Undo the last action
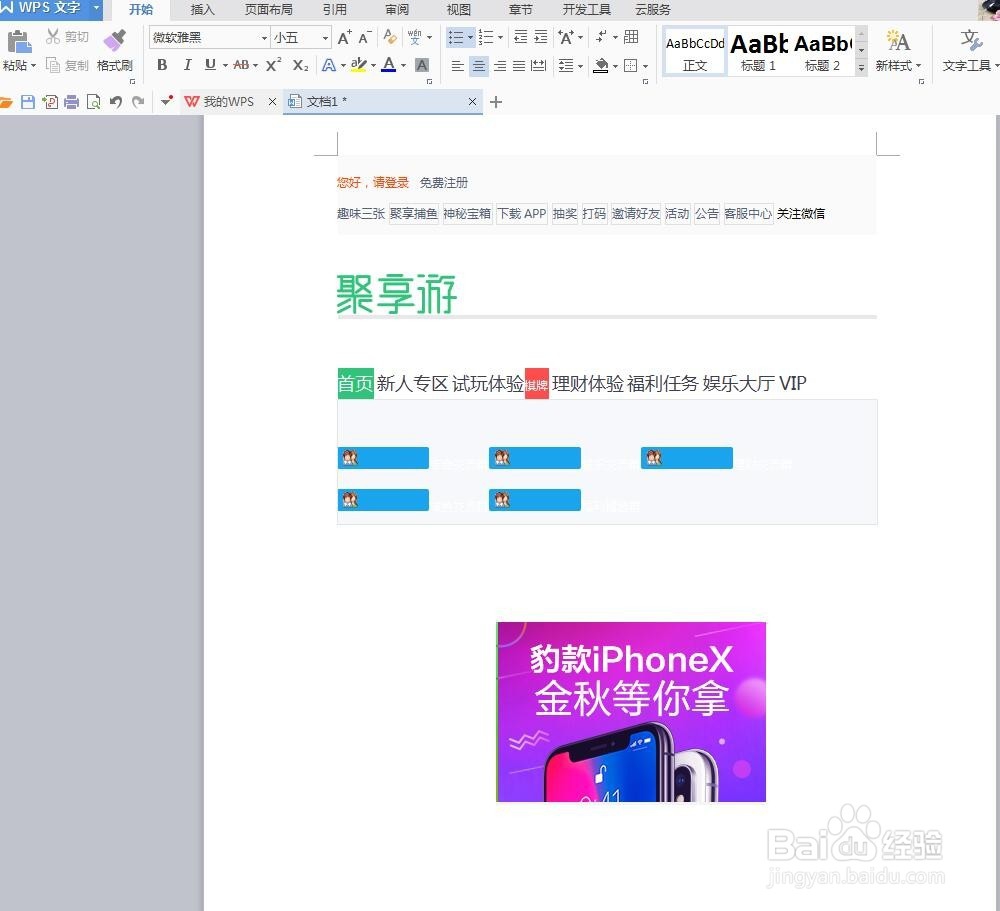This screenshot has height=911, width=1000. [x=115, y=102]
